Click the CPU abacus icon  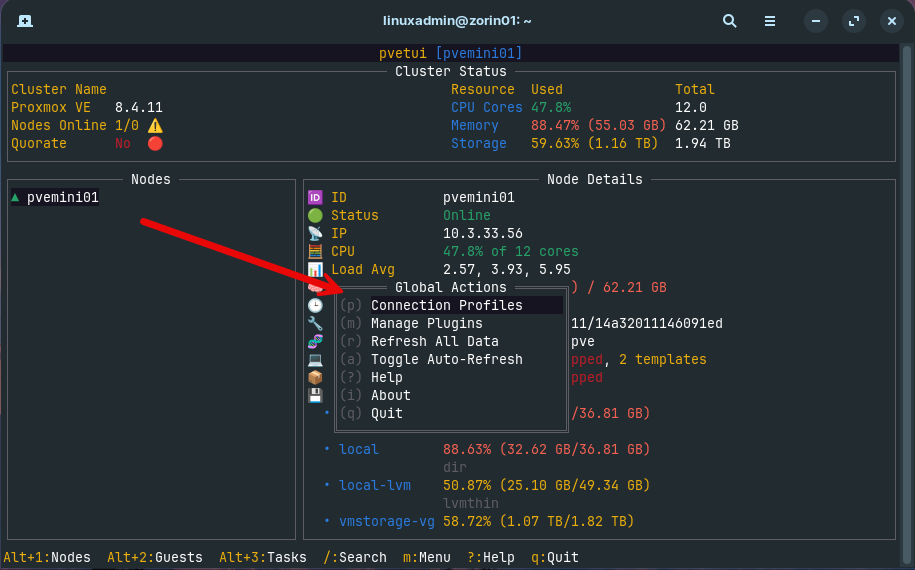315,252
